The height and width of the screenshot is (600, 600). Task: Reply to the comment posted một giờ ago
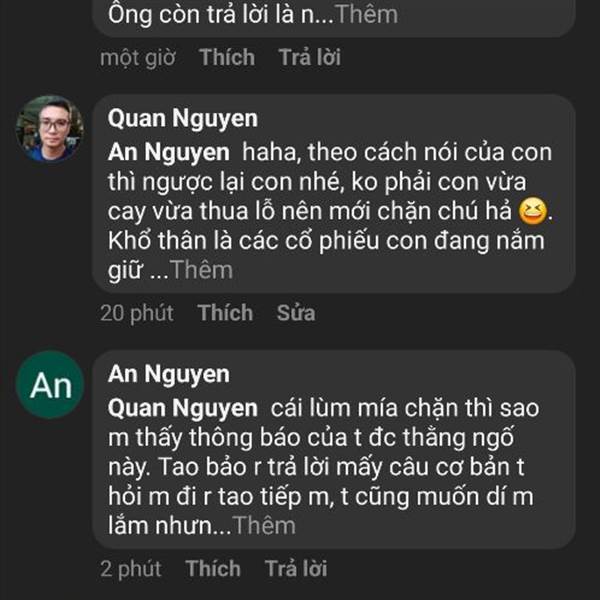[309, 57]
